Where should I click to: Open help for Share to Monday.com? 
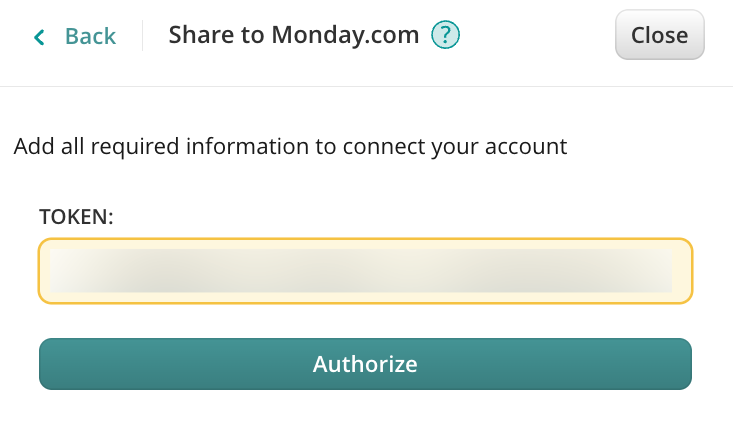point(445,36)
